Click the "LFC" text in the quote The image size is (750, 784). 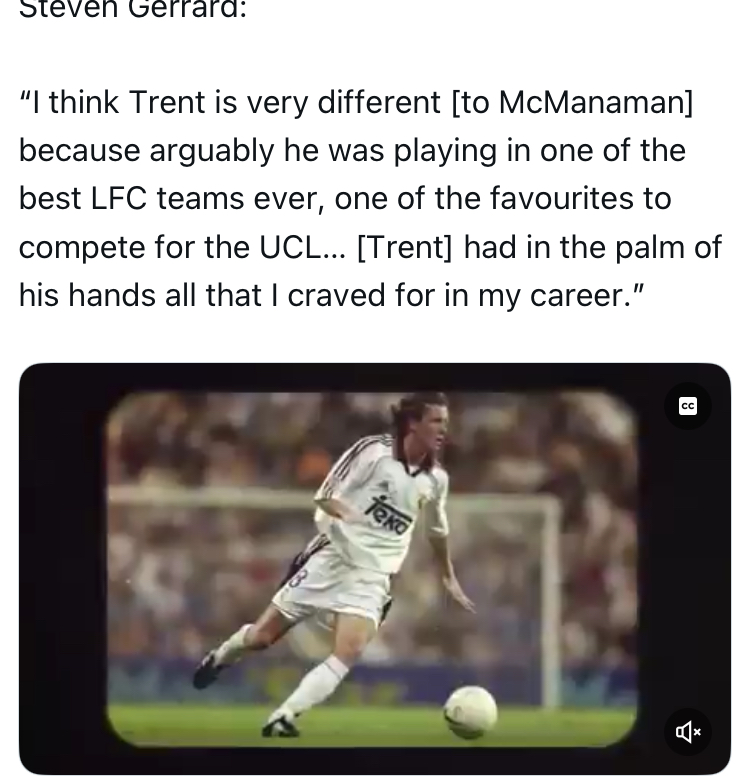pos(119,198)
